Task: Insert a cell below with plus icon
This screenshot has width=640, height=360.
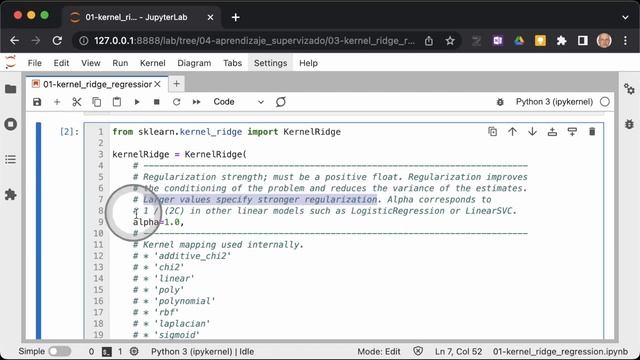Action: coord(57,102)
